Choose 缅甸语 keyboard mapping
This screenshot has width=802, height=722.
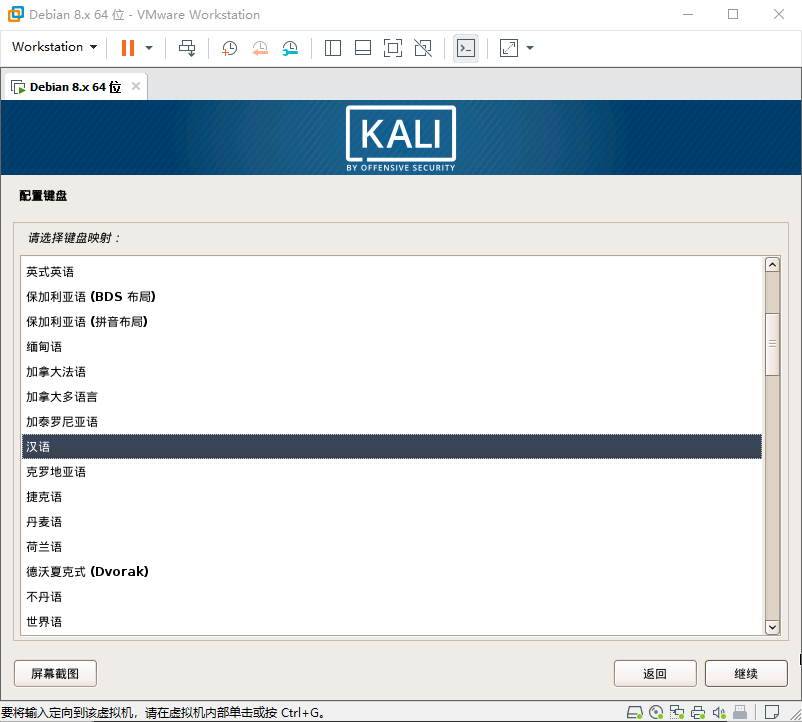pos(392,347)
